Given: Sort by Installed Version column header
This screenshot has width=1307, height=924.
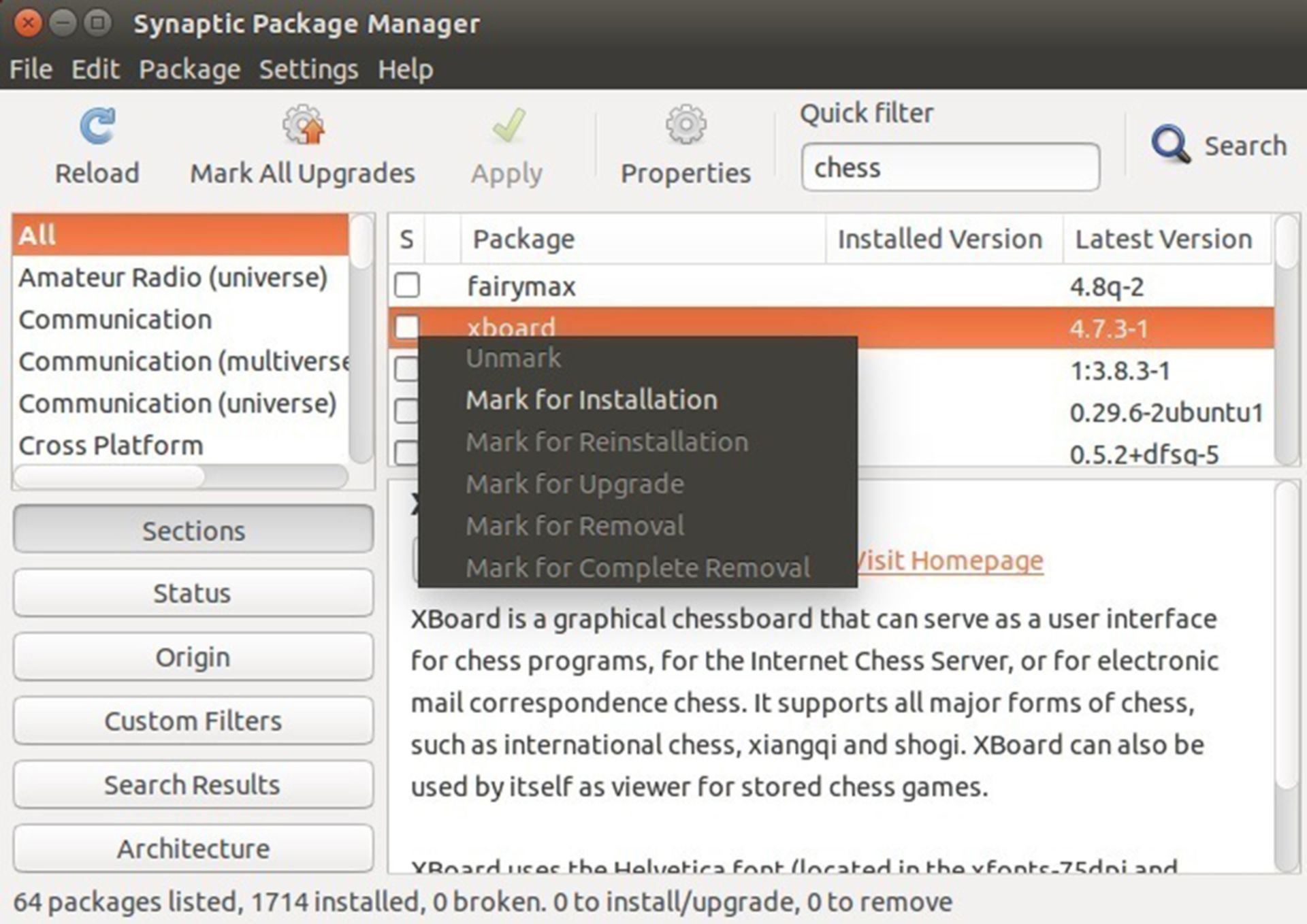Looking at the screenshot, I should [x=944, y=239].
